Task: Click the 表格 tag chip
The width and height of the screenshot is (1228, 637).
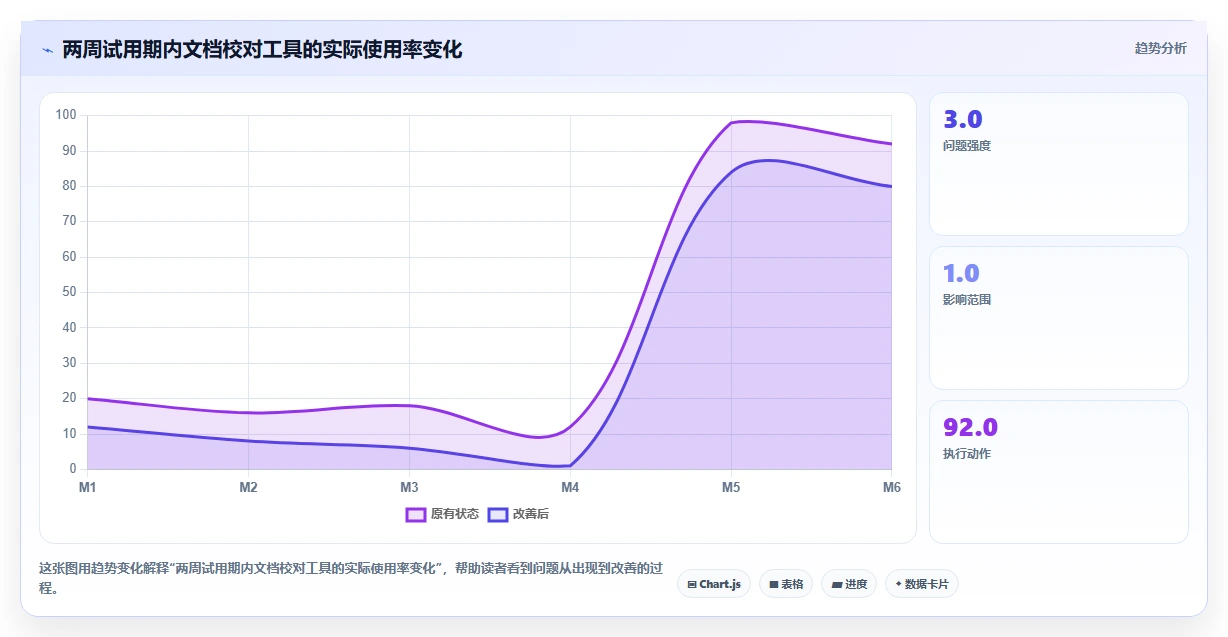Action: (786, 584)
